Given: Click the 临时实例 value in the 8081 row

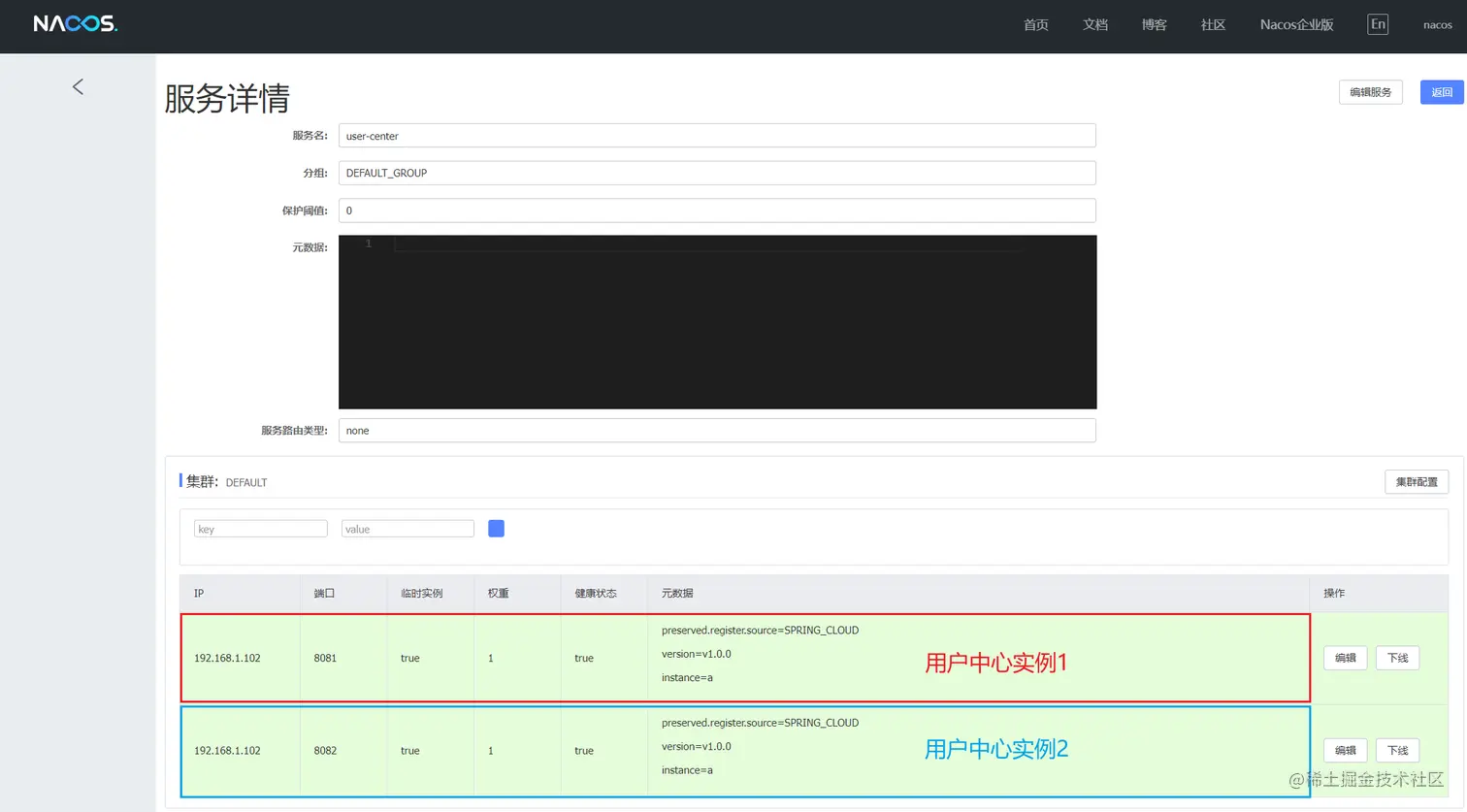Looking at the screenshot, I should 410,658.
